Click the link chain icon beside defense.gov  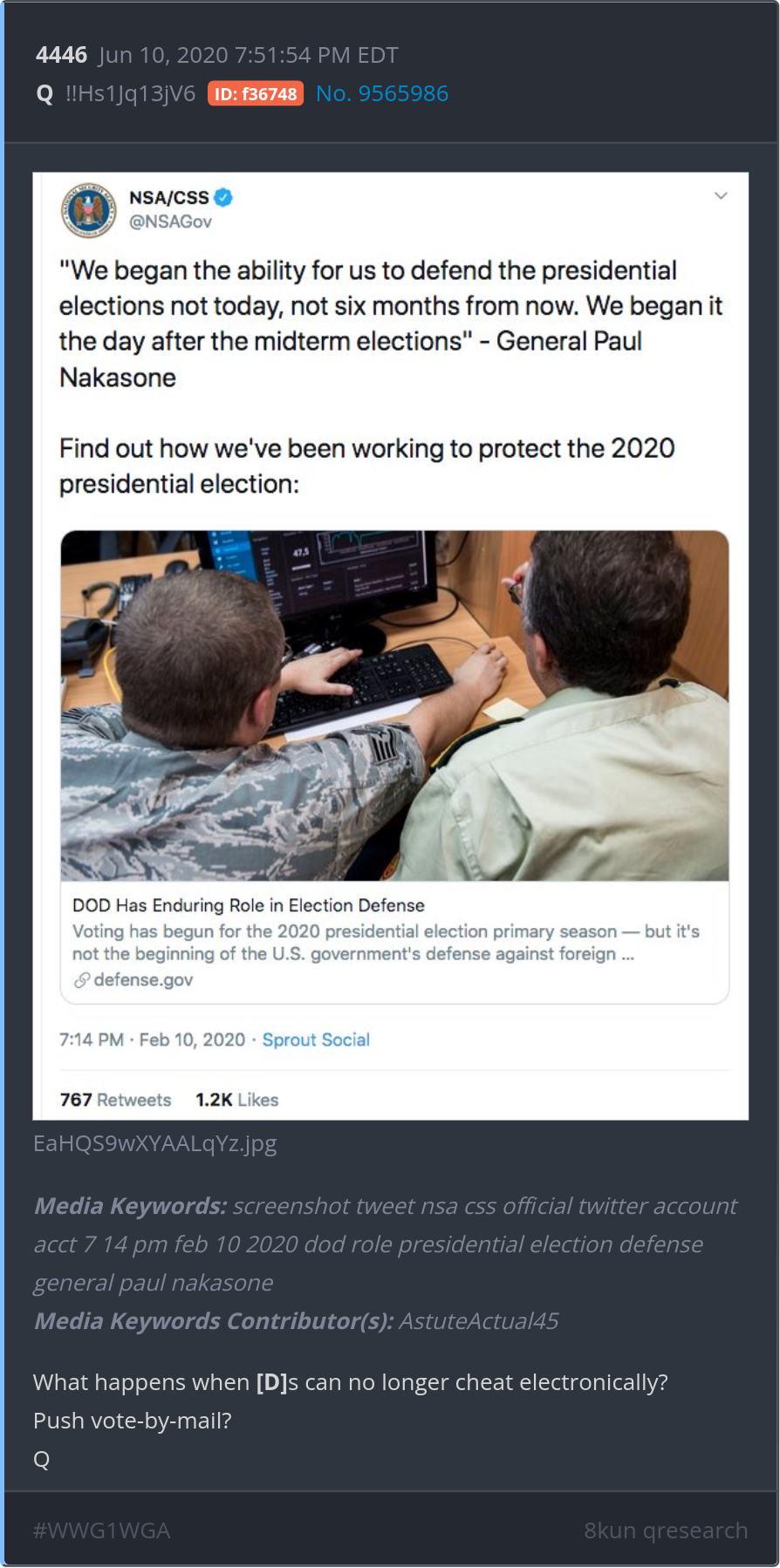tap(82, 980)
